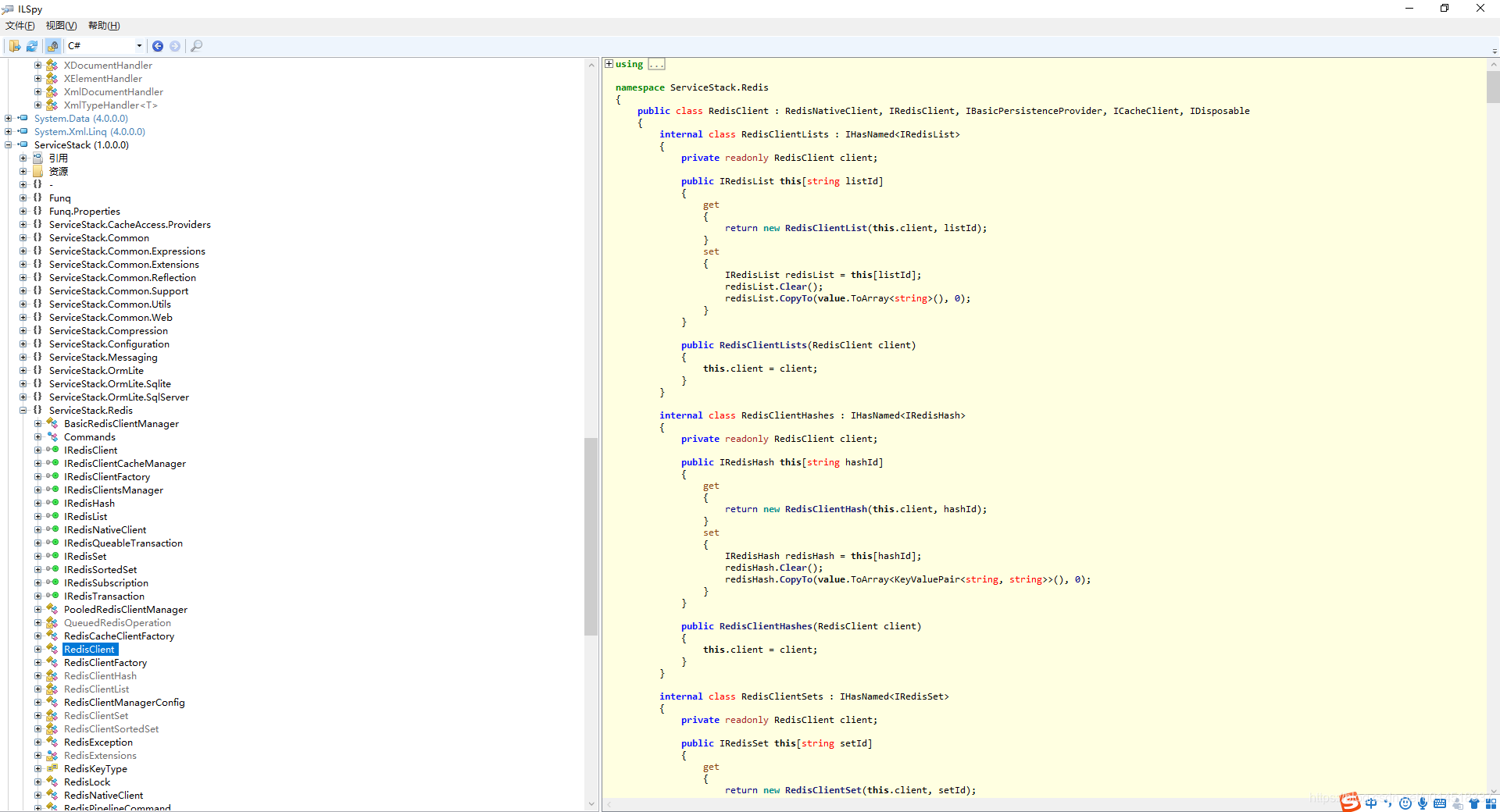1500x812 pixels.
Task: Open the 视图(V) menu
Action: click(x=61, y=26)
